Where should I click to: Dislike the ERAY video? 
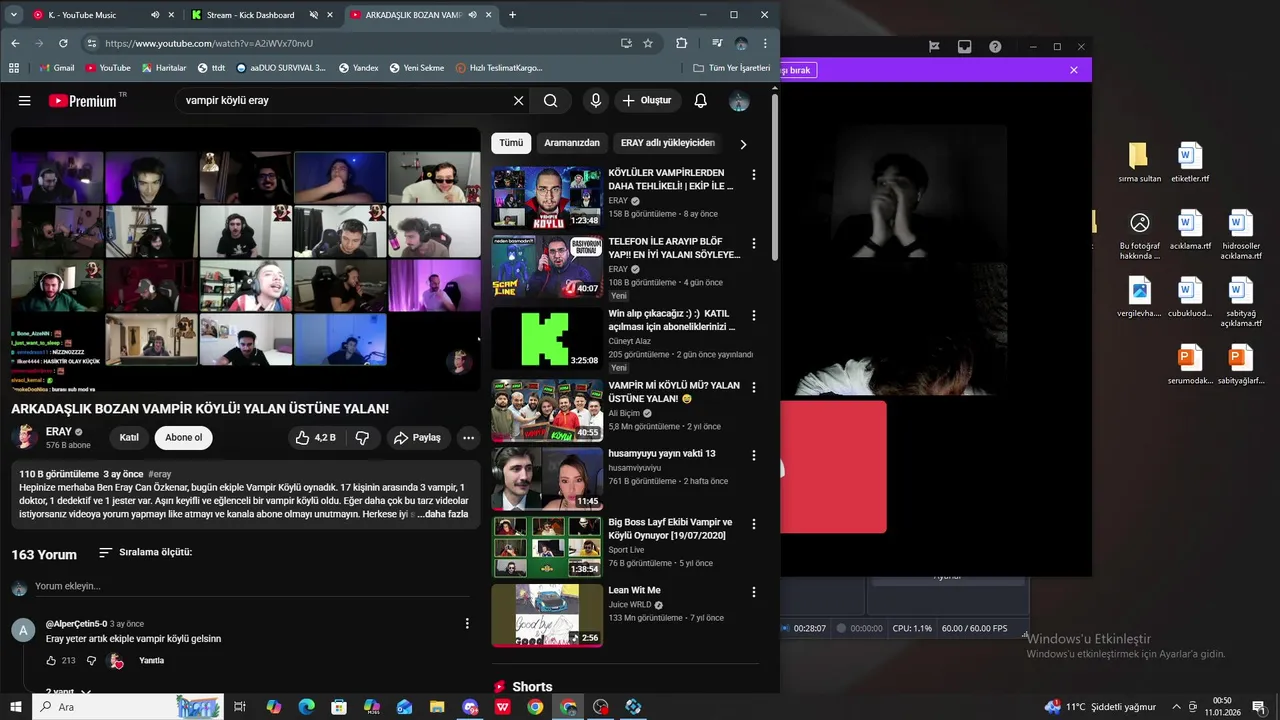click(x=362, y=438)
